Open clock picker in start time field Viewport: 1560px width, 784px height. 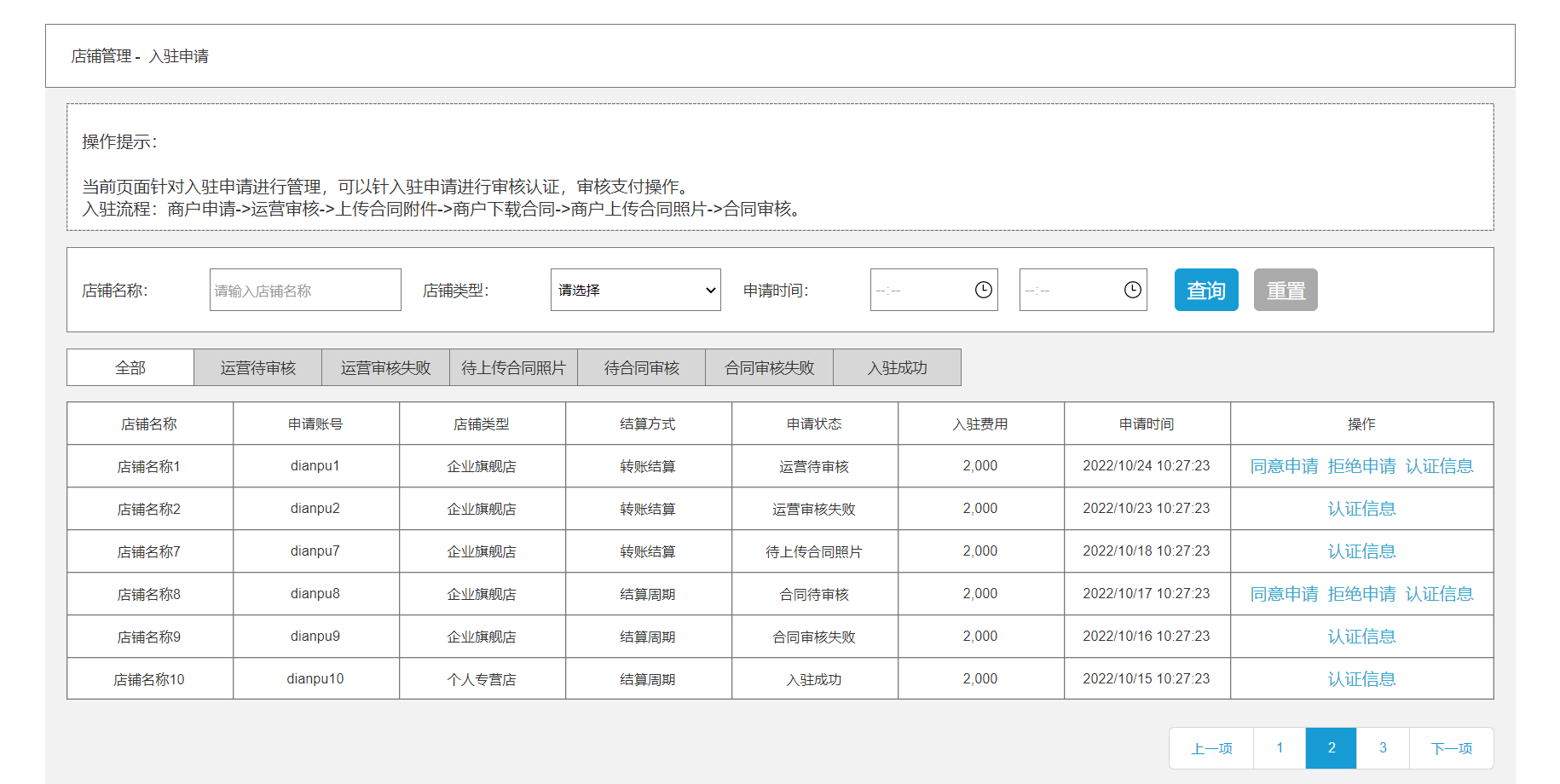coord(983,290)
